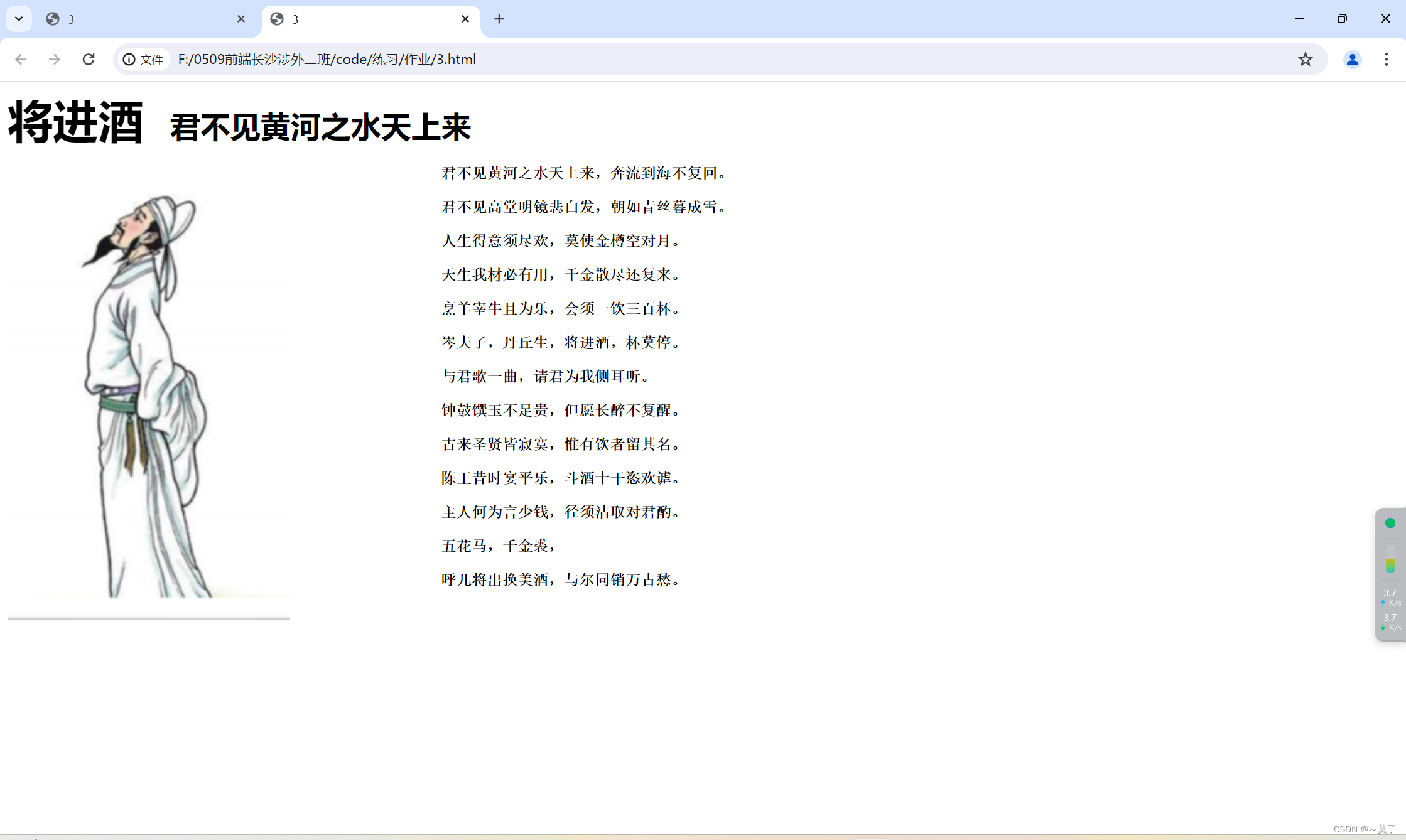Click the network speed 3.7 K/s indicator
The height and width of the screenshot is (840, 1406).
tap(1390, 598)
